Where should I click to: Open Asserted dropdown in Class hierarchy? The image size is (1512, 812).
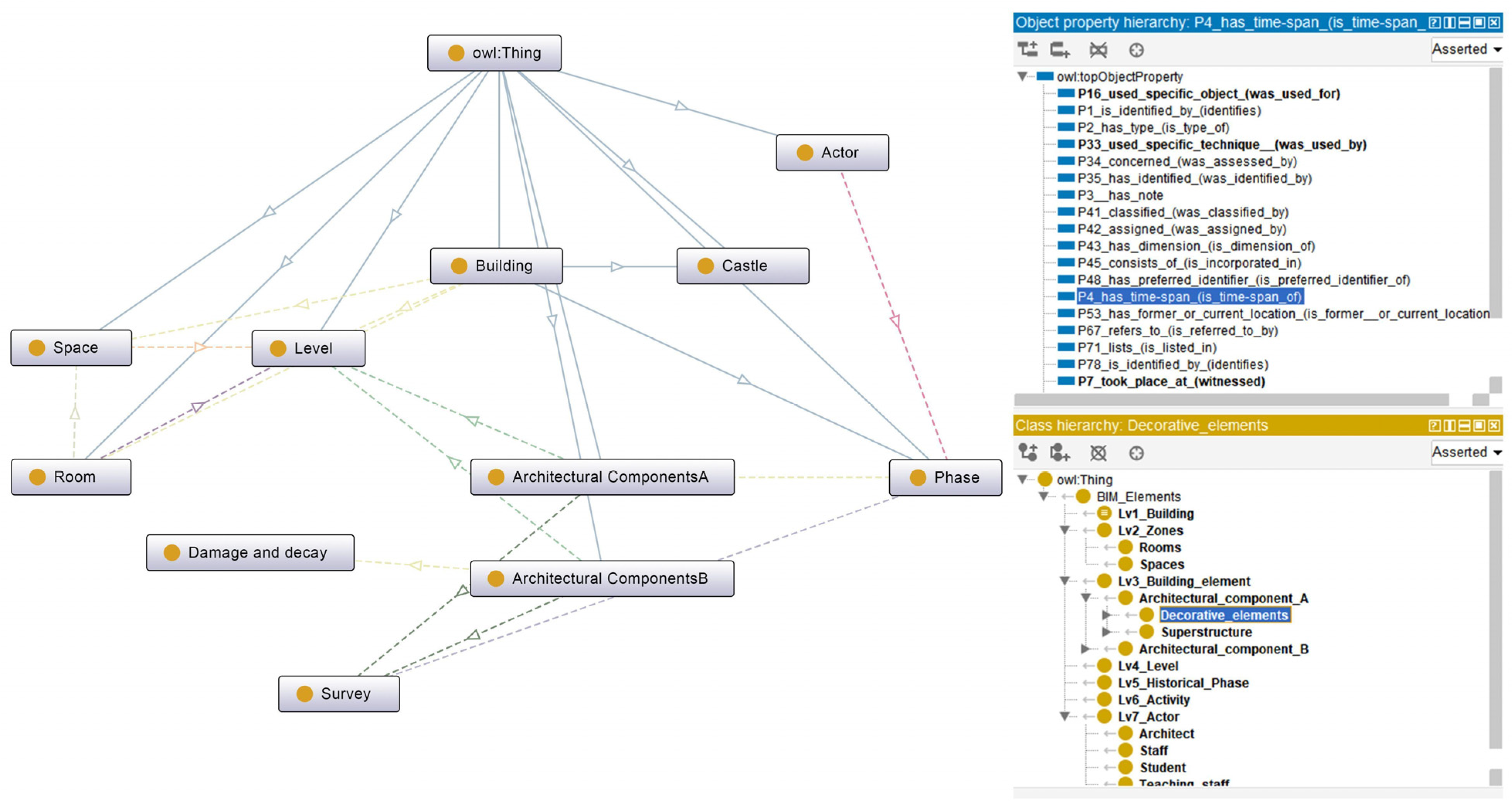[x=1466, y=452]
